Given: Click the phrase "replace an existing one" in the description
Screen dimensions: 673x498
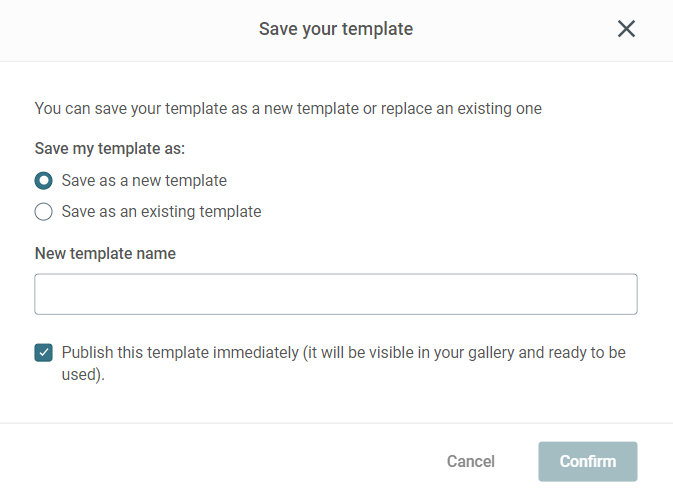Looking at the screenshot, I should (x=460, y=108).
